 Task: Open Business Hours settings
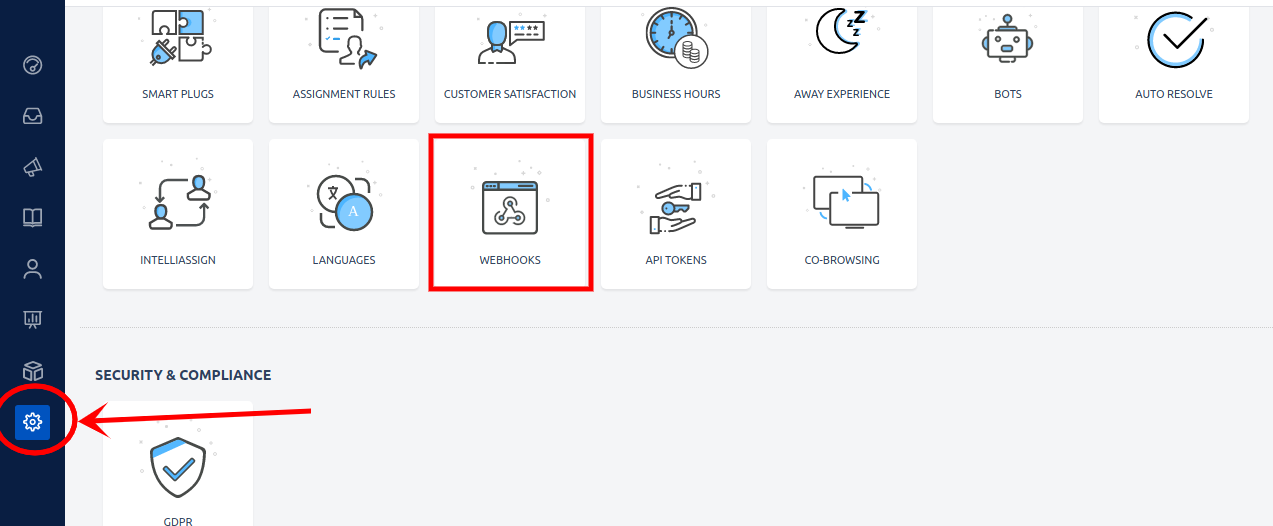click(676, 60)
